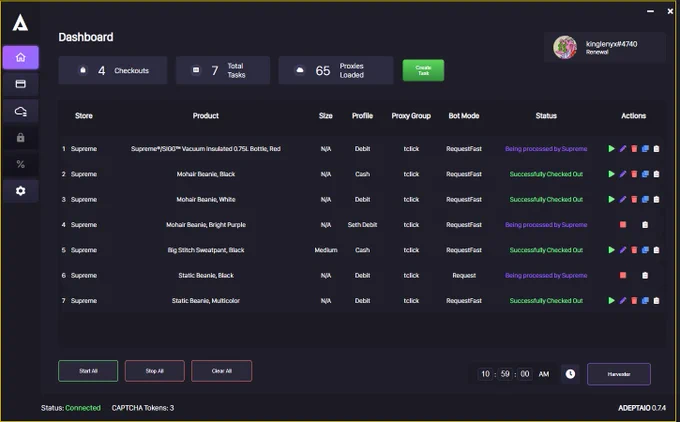
Task: Open the billing card sidebar icon
Action: coord(20,84)
